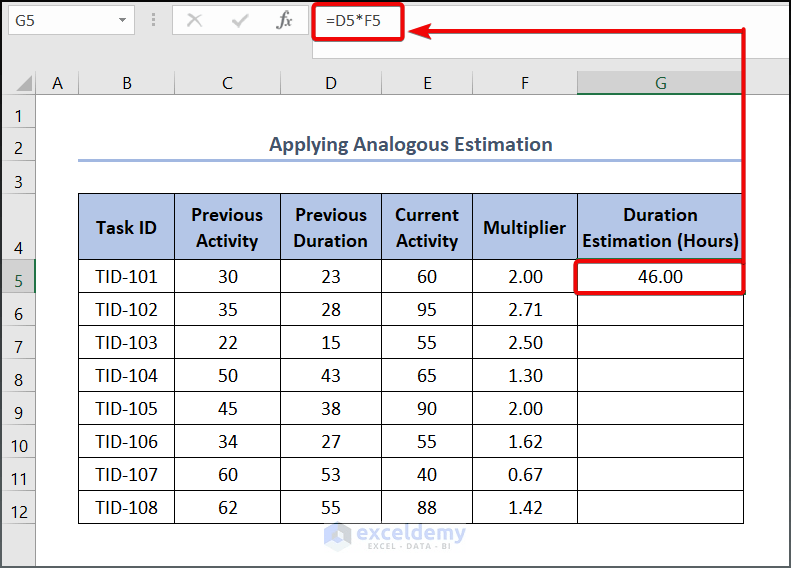
Task: Expand the Name Box dropdown arrow
Action: [x=122, y=20]
